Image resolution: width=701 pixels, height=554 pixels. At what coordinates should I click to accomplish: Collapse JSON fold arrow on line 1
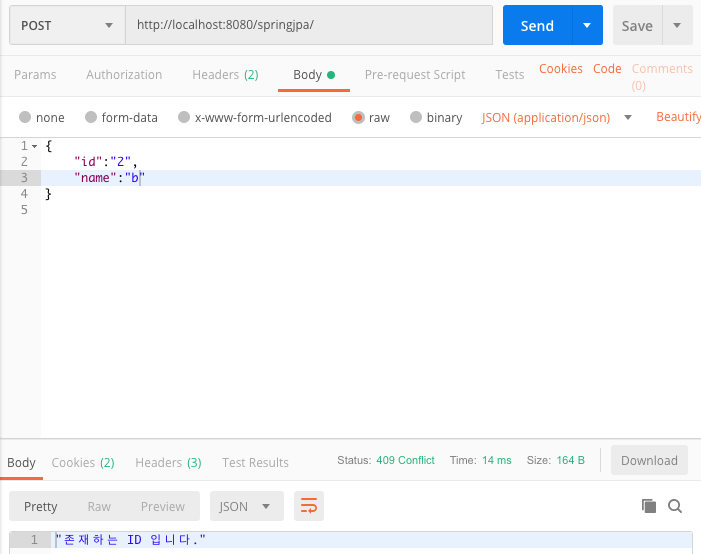[34, 146]
